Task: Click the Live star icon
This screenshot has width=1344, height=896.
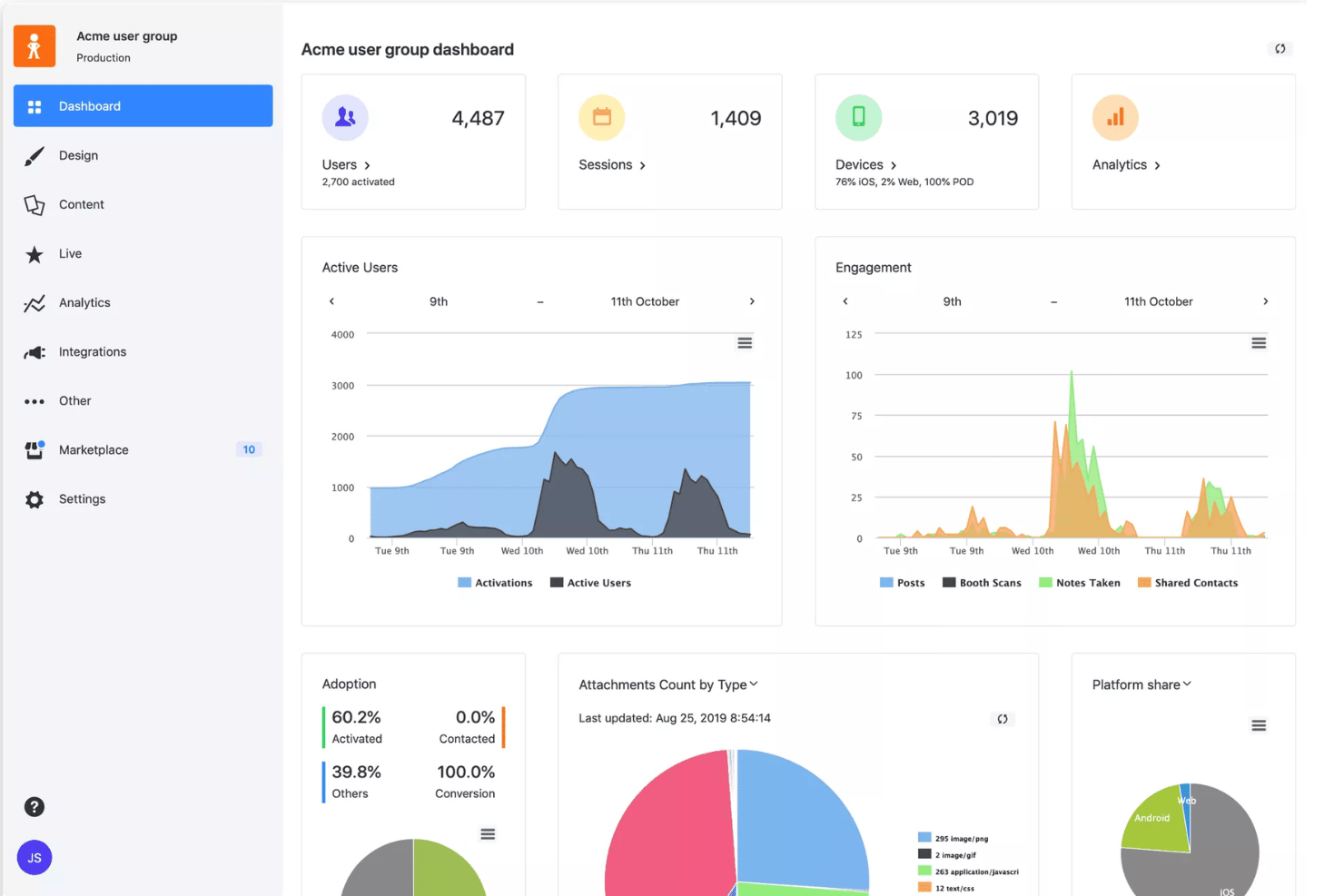Action: point(35,254)
